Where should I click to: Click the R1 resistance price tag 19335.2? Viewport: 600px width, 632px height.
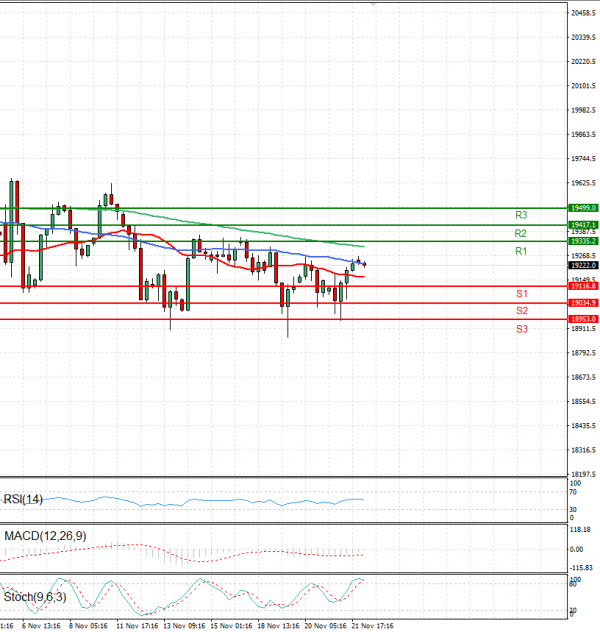(x=583, y=241)
